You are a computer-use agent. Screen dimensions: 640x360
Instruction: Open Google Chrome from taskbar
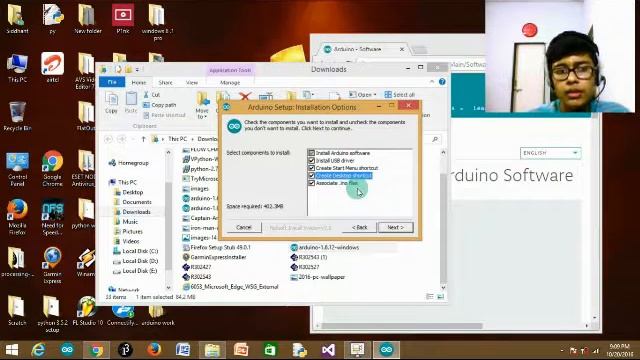[x=96, y=350]
